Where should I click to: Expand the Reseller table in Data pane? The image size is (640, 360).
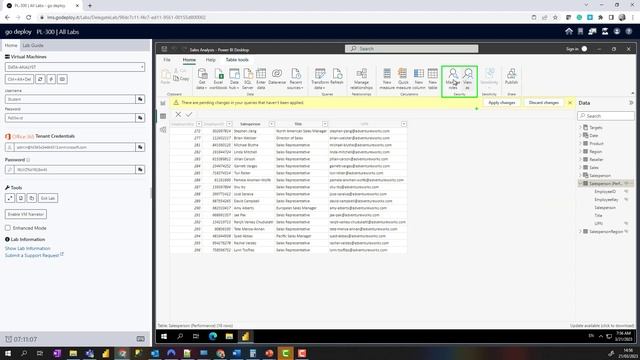(x=580, y=159)
